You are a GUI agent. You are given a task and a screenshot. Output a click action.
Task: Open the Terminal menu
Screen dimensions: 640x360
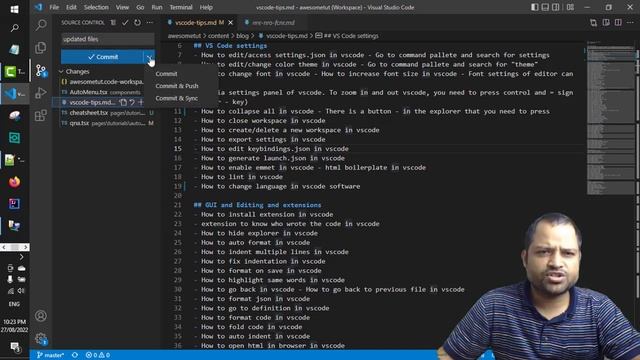point(181,7)
